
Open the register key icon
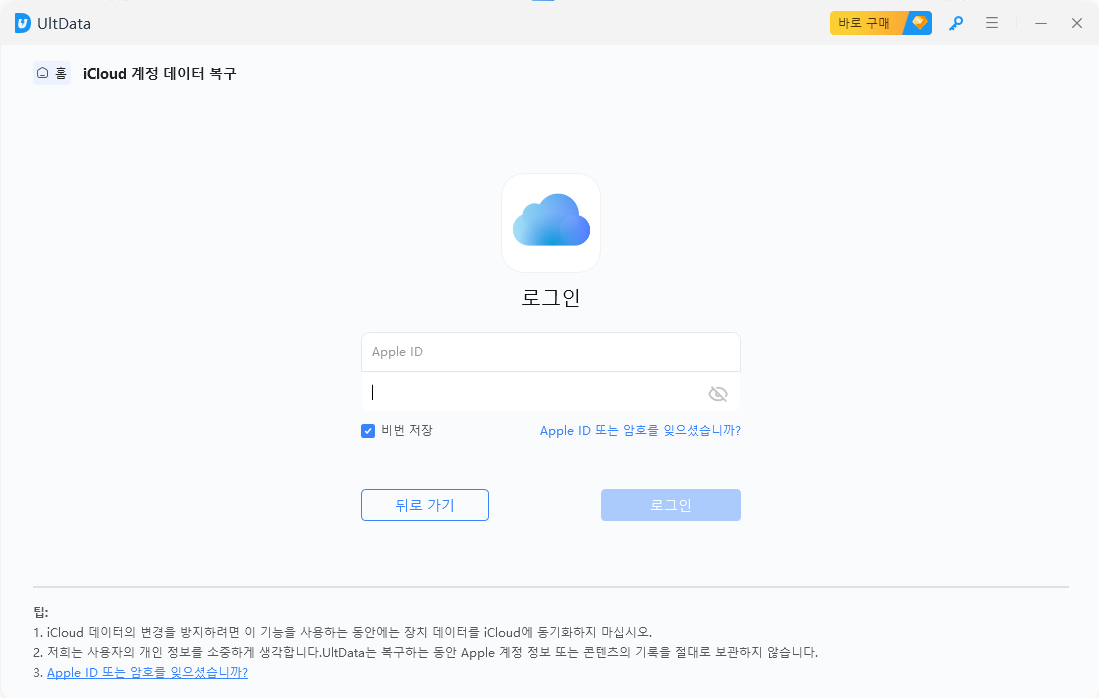pyautogui.click(x=955, y=23)
